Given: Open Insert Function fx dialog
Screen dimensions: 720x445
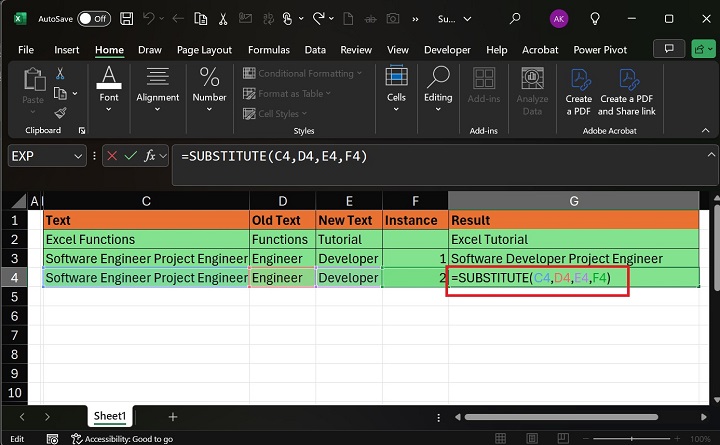Looking at the screenshot, I should [150, 156].
